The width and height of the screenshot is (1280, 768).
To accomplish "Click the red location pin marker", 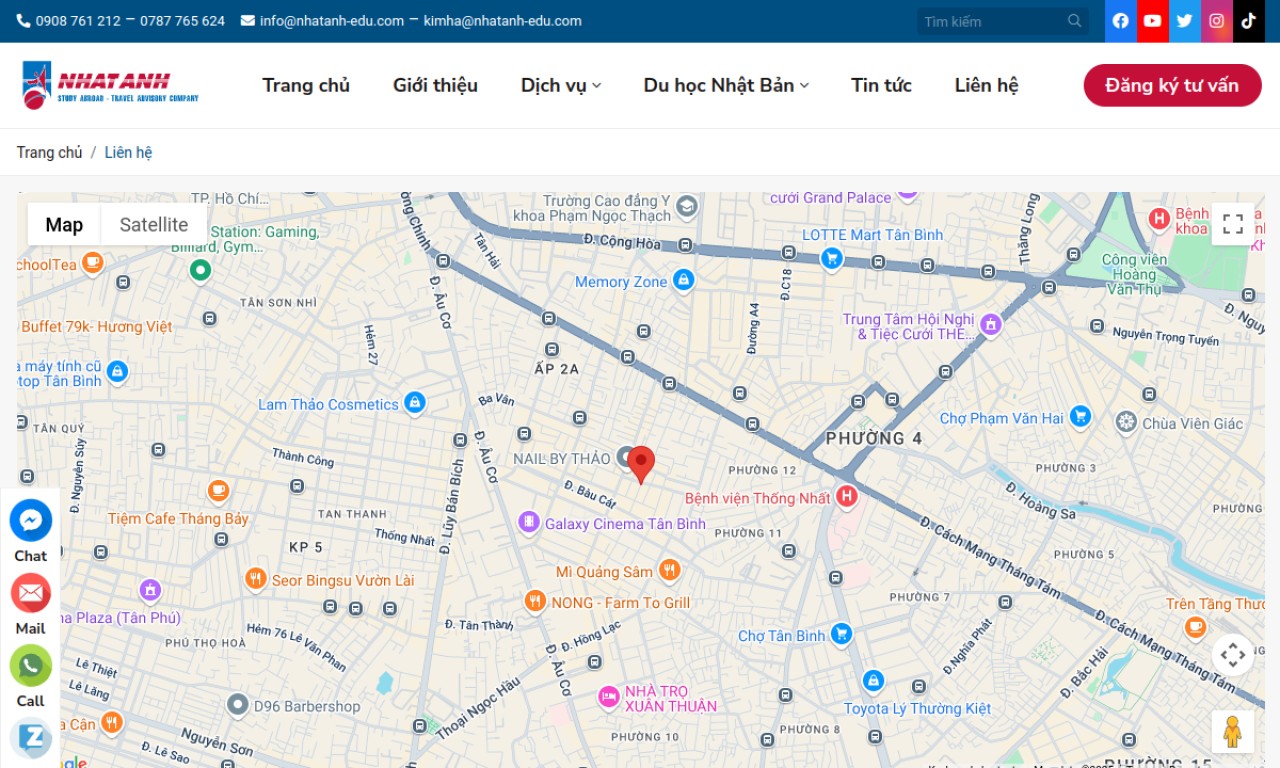I will 641,465.
